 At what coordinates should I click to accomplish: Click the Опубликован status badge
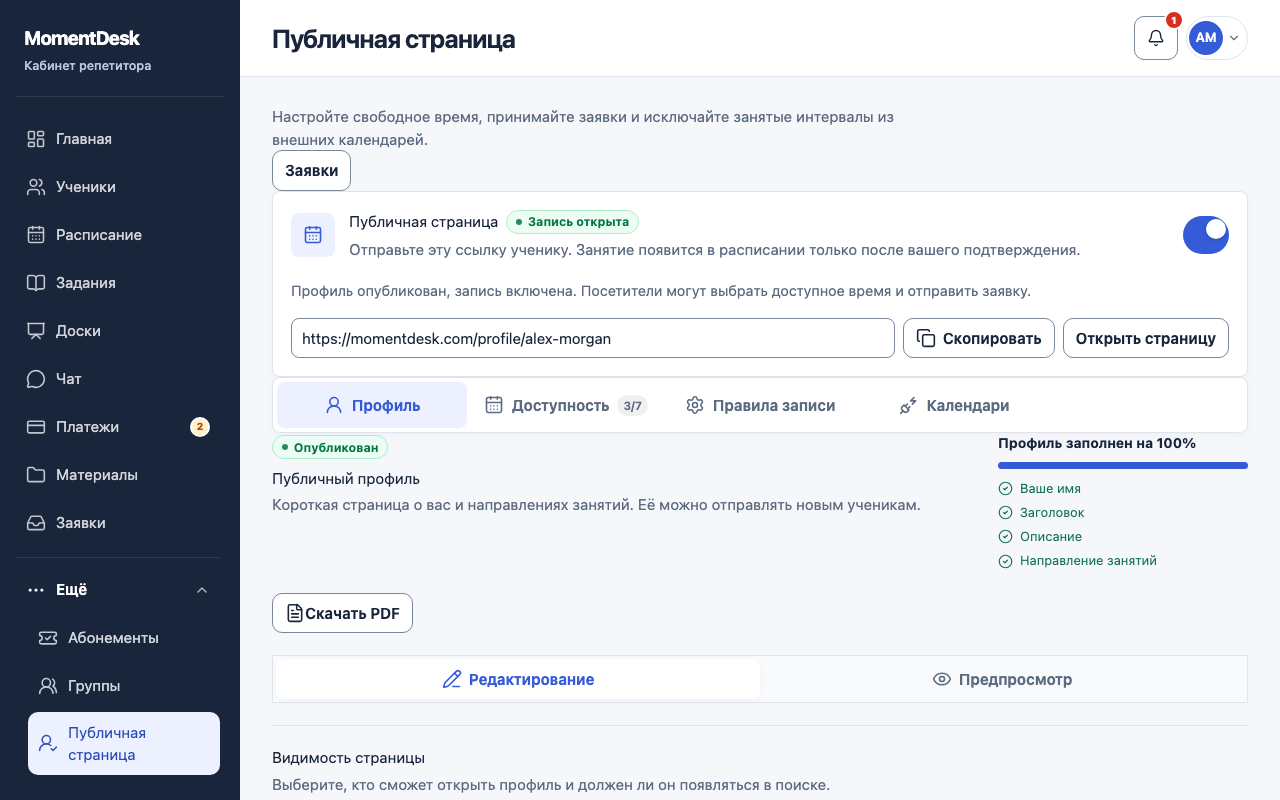pyautogui.click(x=330, y=448)
